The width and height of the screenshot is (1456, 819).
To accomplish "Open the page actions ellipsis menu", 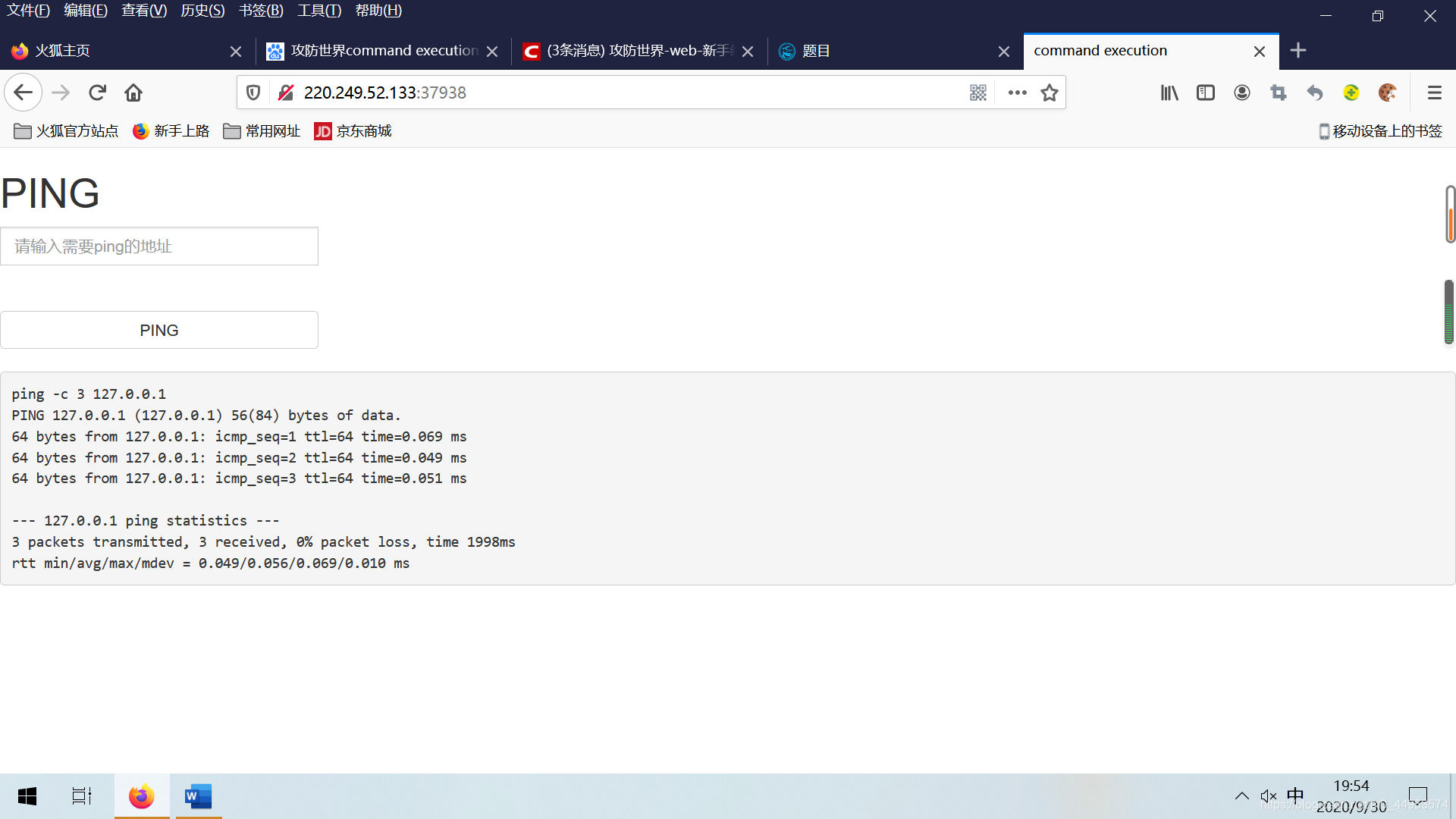I will (x=1017, y=92).
